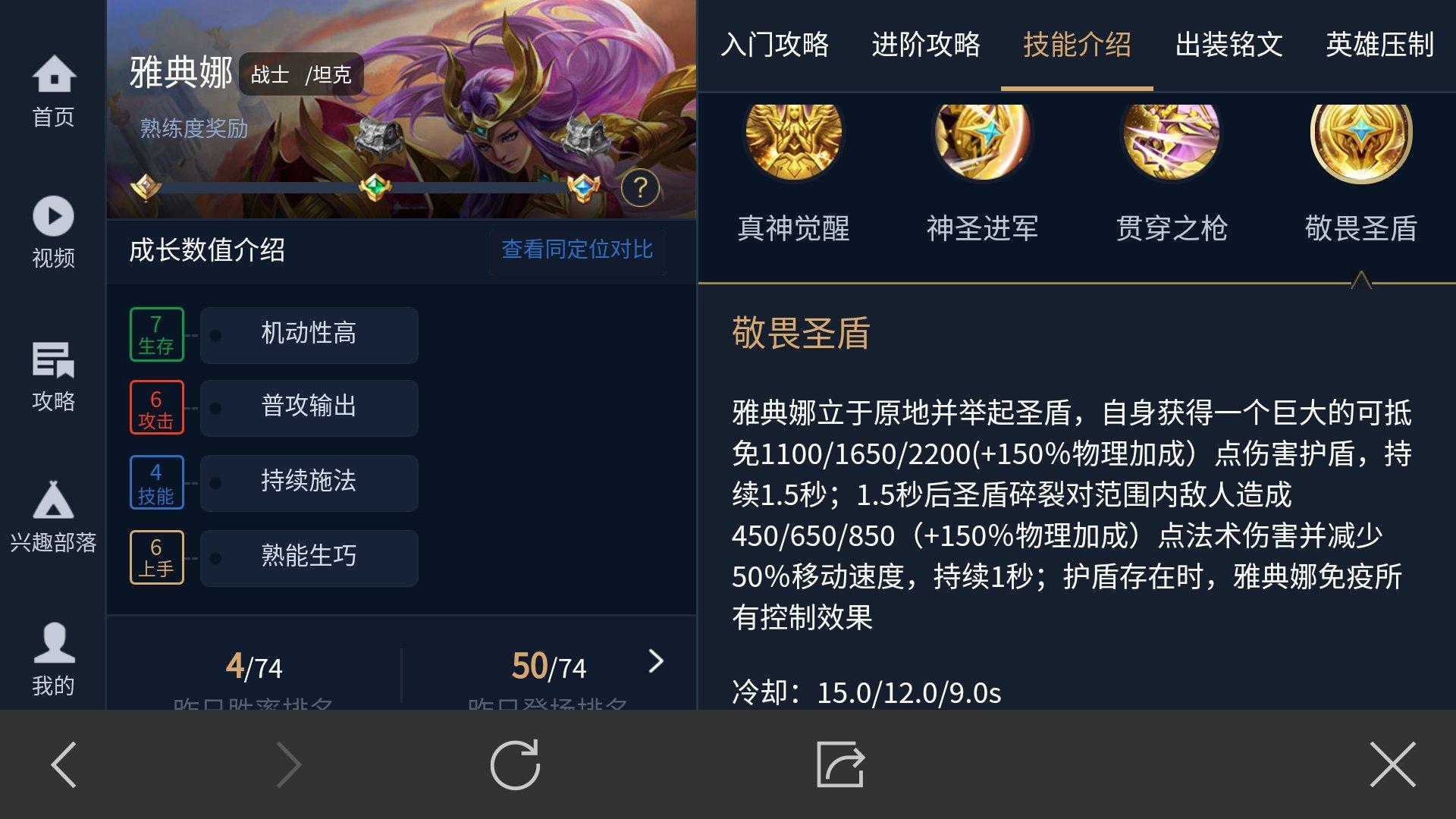Click the 查看同定位对比 link
The height and width of the screenshot is (819, 1456).
tap(577, 249)
